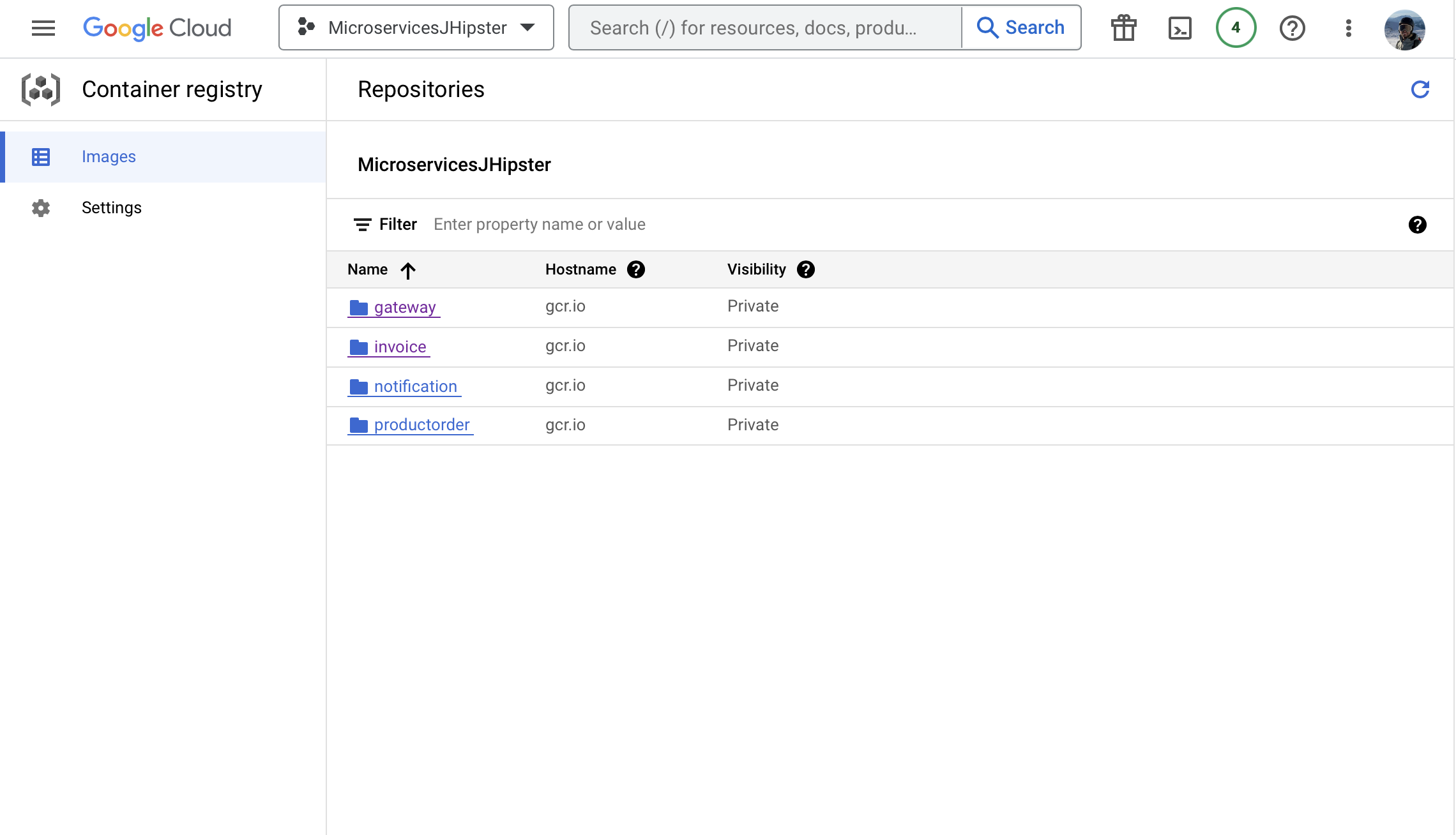Open the help question mark icon
Image resolution: width=1456 pixels, height=835 pixels.
[1292, 28]
